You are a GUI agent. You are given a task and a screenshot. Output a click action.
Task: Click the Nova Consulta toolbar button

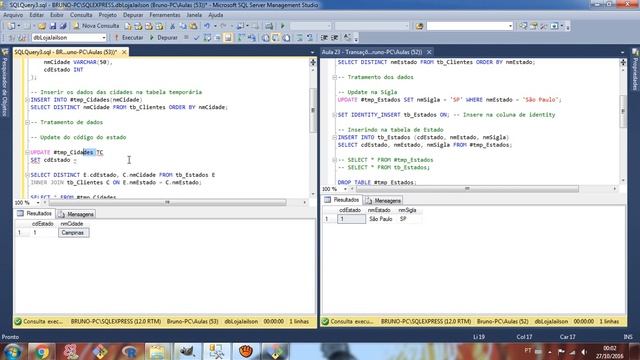click(96, 26)
